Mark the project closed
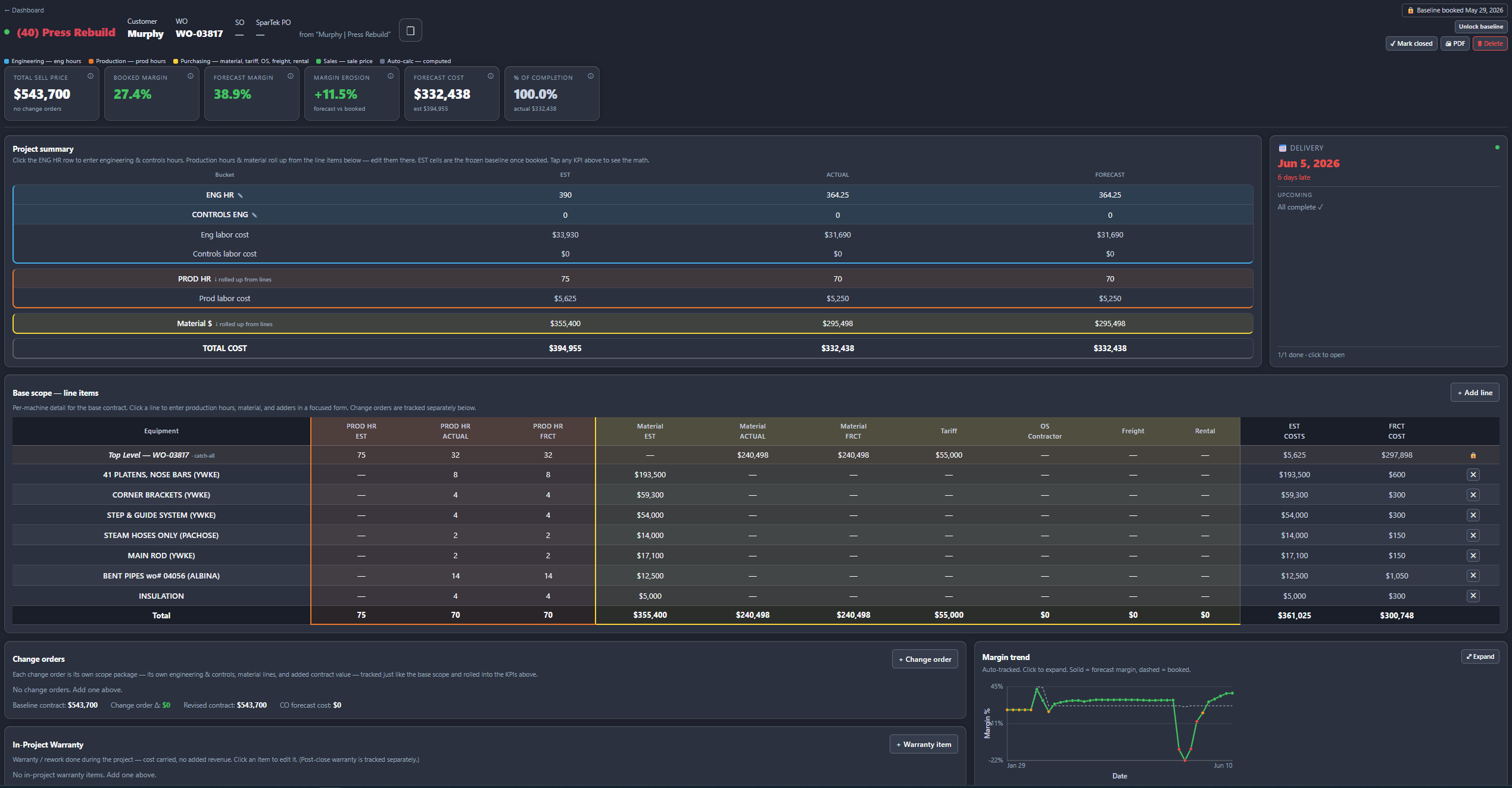Viewport: 1512px width, 788px height. tap(1411, 43)
